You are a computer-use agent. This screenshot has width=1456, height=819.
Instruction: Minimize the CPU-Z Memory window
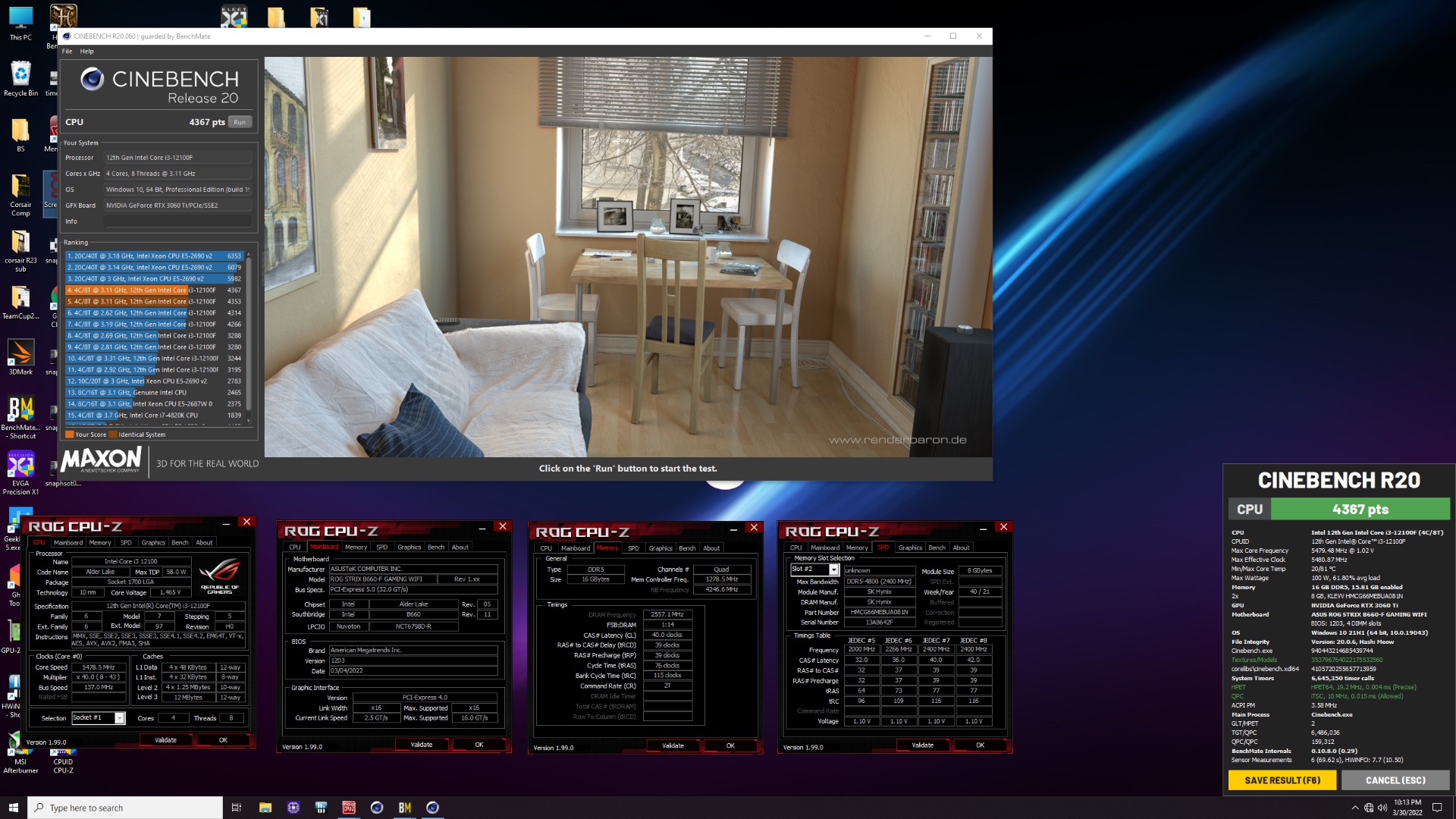[x=733, y=529]
